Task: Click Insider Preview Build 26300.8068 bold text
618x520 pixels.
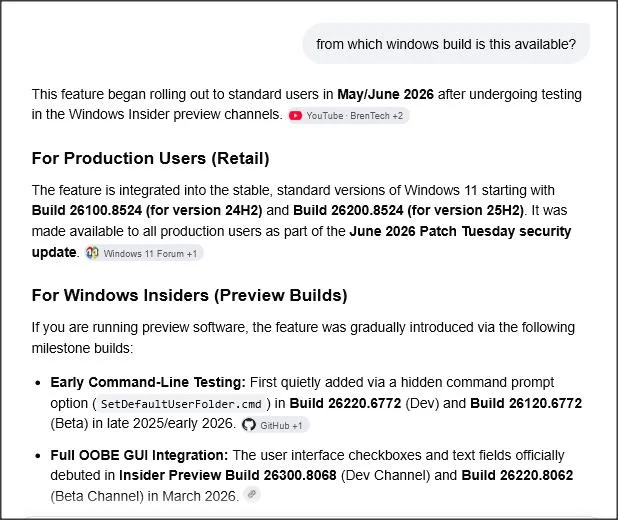Action: [x=228, y=475]
